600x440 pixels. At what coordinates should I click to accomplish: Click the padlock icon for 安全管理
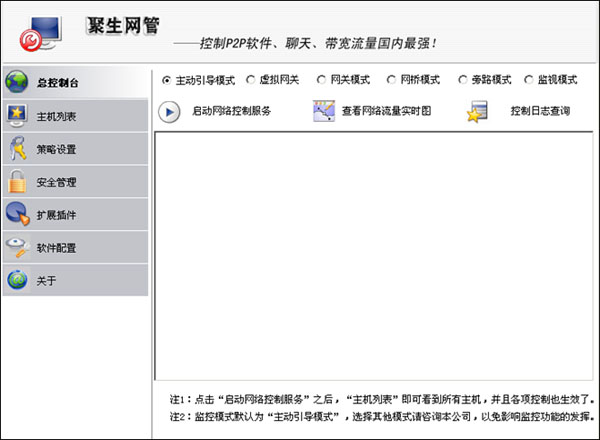[x=17, y=181]
